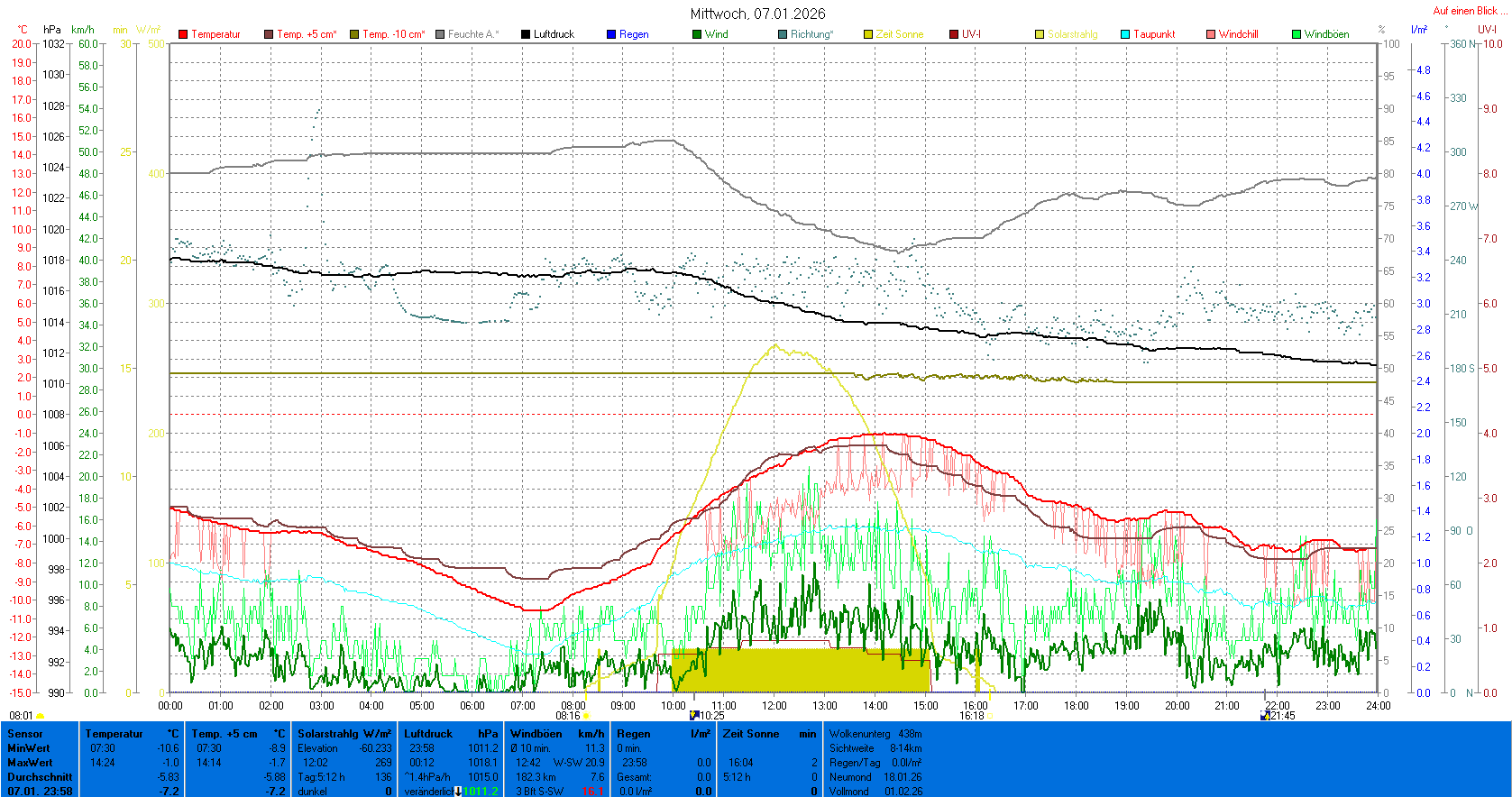1512x797 pixels.
Task: Click the 'Zeit Sonne' legend label
Action: click(899, 34)
